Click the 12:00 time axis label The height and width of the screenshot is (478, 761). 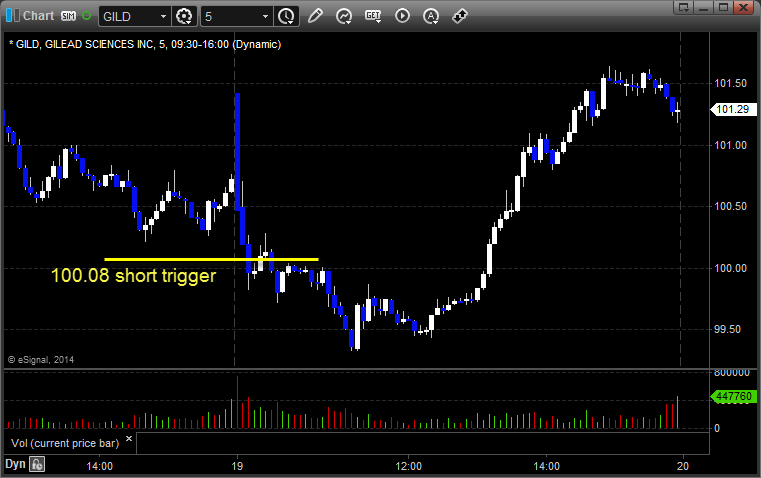tap(409, 466)
